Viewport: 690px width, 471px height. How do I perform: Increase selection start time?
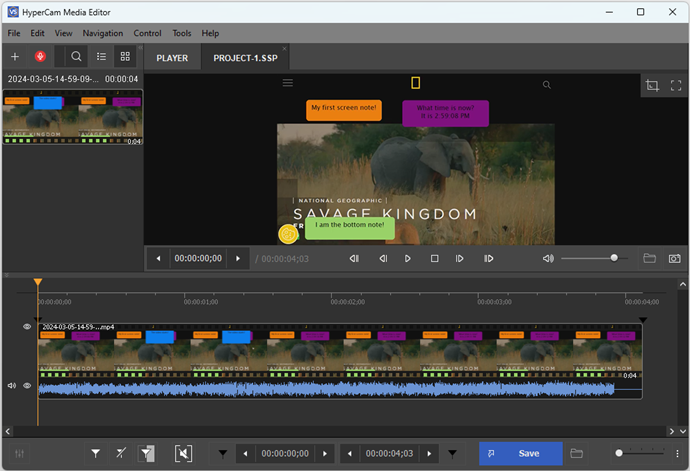[325, 453]
